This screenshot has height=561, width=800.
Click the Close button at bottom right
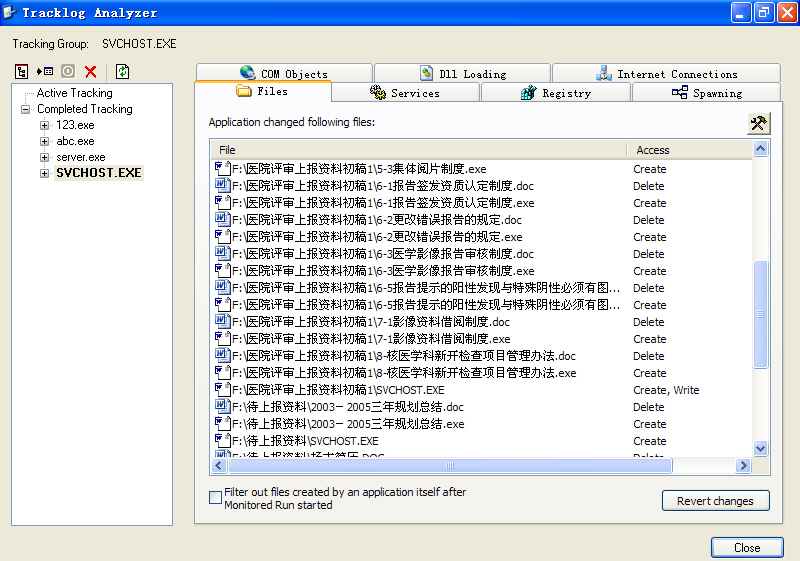point(746,548)
